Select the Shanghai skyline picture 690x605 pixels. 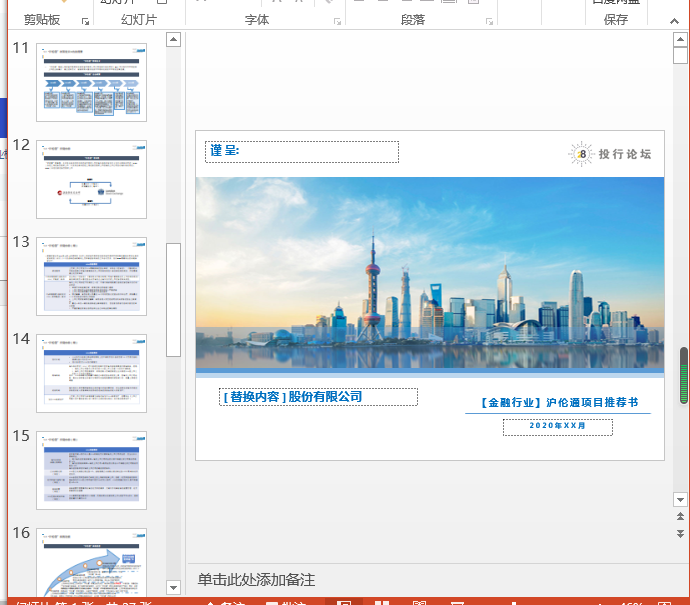pyautogui.click(x=430, y=273)
